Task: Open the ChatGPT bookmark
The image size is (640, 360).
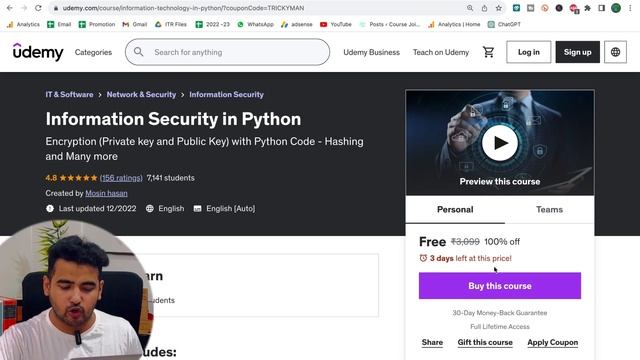Action: coord(504,24)
